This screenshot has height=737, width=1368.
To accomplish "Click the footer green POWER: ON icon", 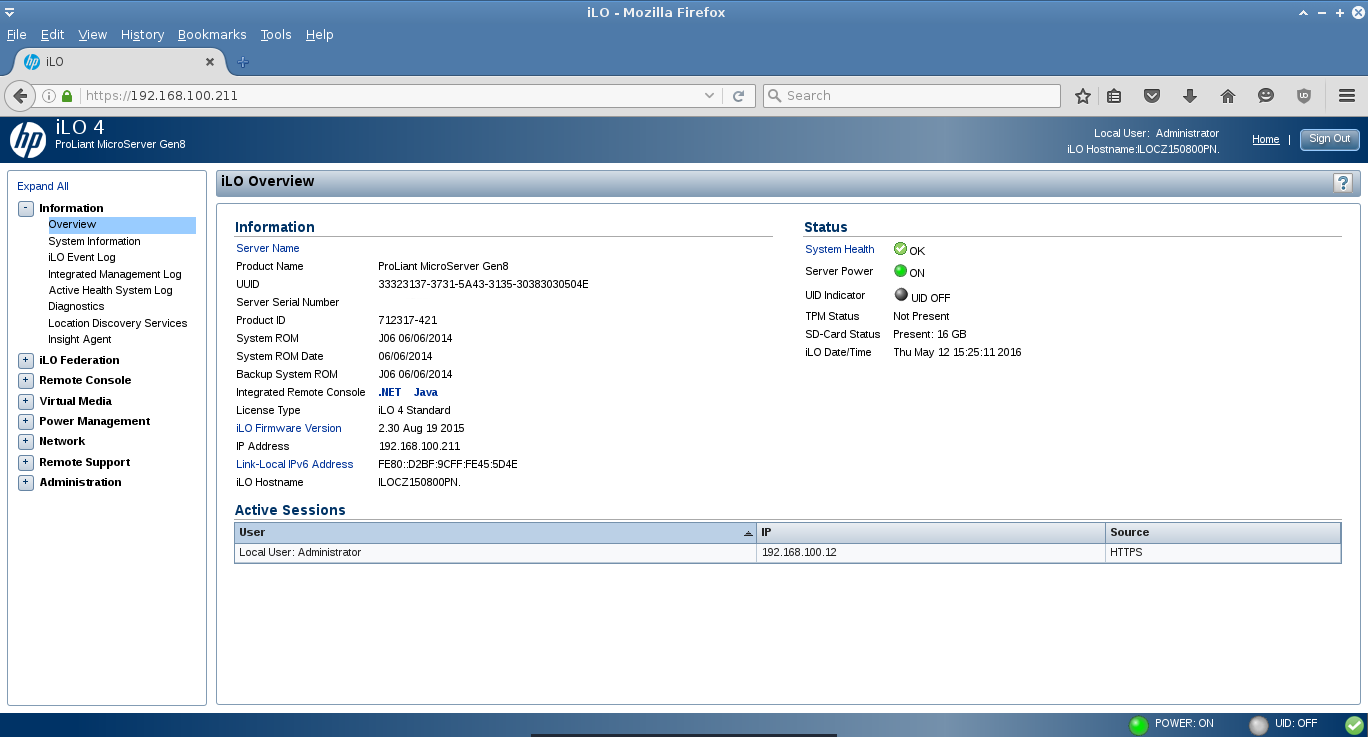I will [x=1138, y=725].
